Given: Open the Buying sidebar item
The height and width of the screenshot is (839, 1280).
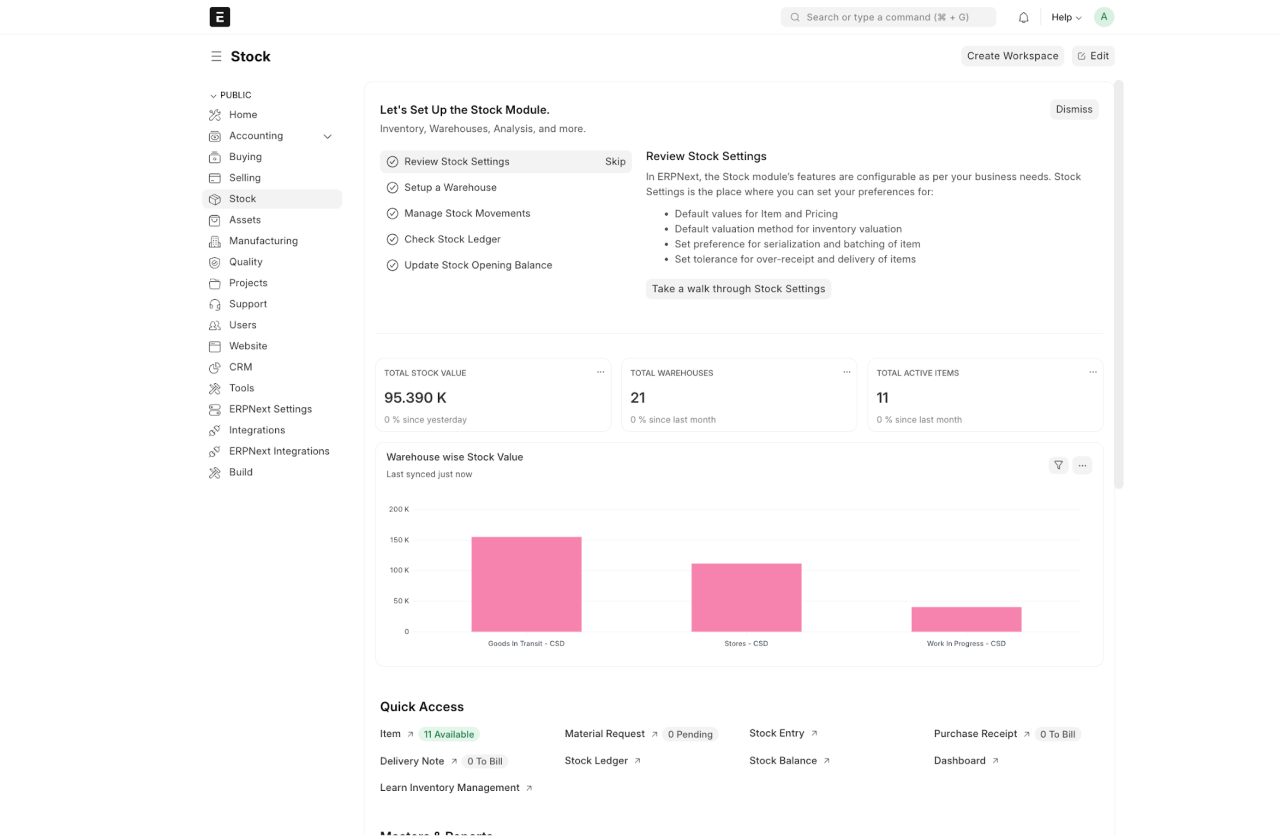Looking at the screenshot, I should click(245, 157).
